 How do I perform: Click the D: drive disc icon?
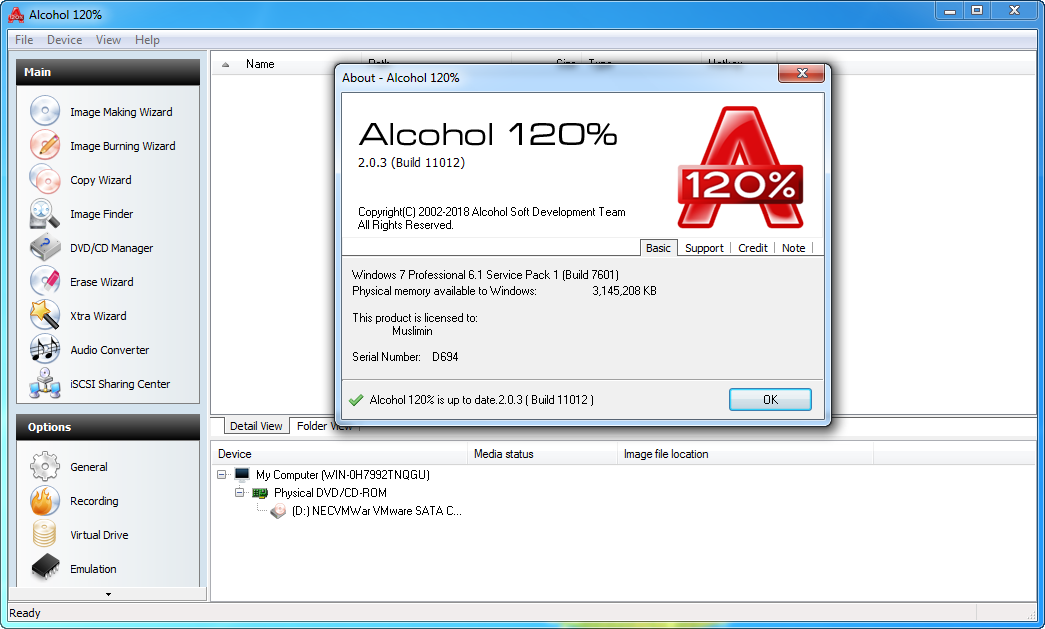tap(278, 511)
